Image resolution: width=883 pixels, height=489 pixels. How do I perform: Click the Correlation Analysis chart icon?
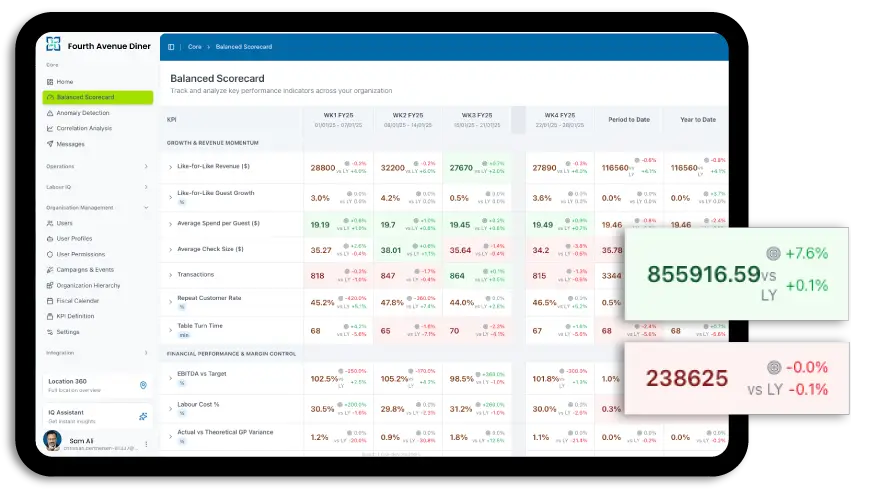point(50,128)
